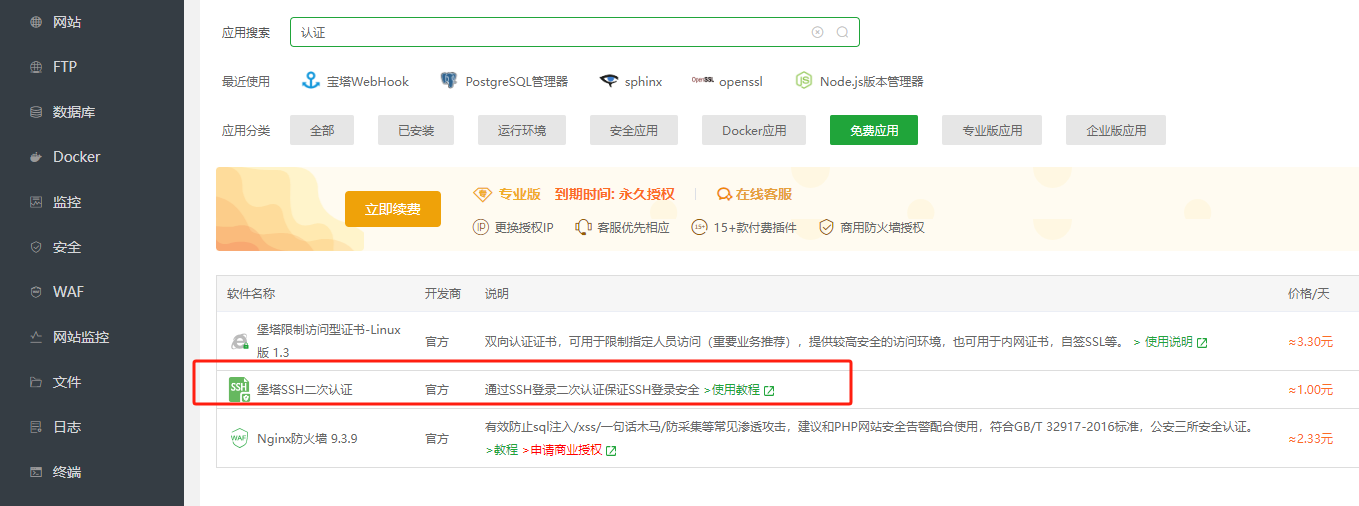Viewport: 1359px width, 506px height.
Task: Click the globe icon beside 网站
Action: pos(36,22)
